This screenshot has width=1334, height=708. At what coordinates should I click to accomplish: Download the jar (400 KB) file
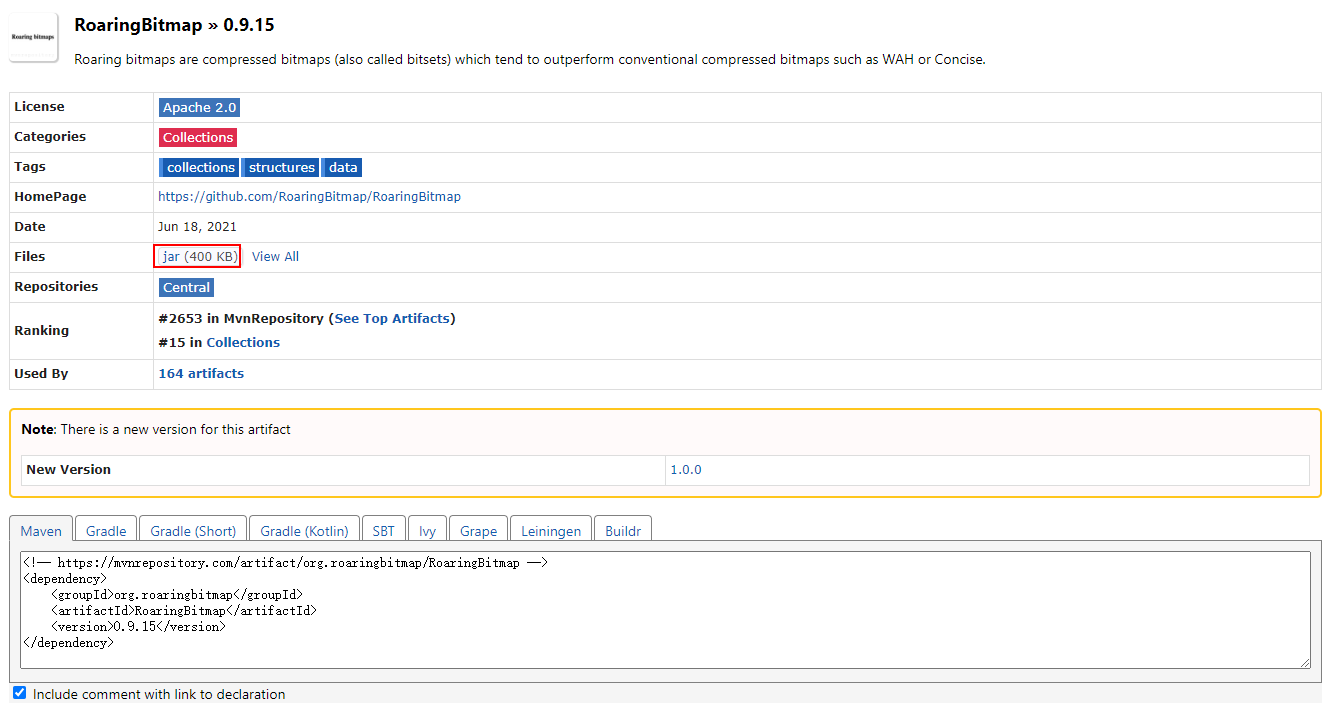click(x=198, y=257)
